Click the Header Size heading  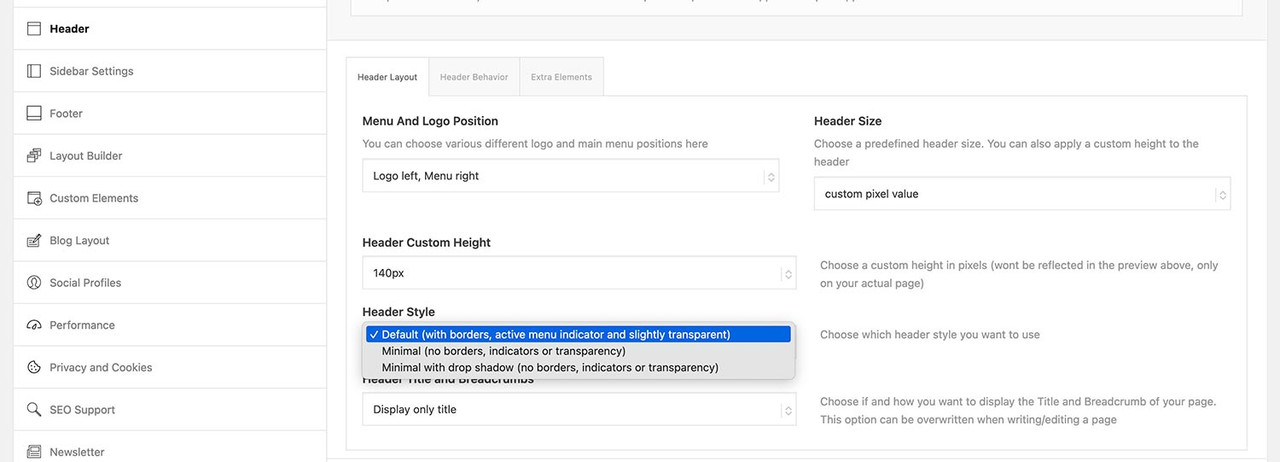click(848, 121)
